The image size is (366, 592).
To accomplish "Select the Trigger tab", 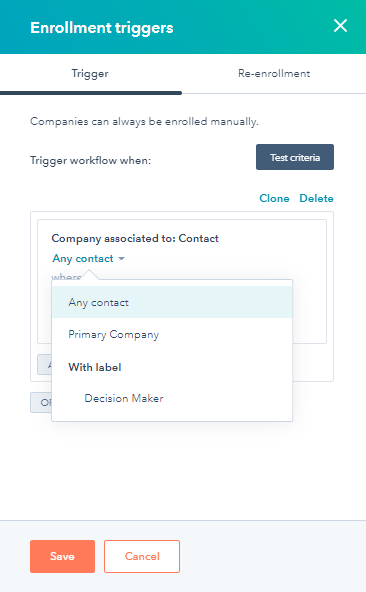I will pyautogui.click(x=90, y=74).
